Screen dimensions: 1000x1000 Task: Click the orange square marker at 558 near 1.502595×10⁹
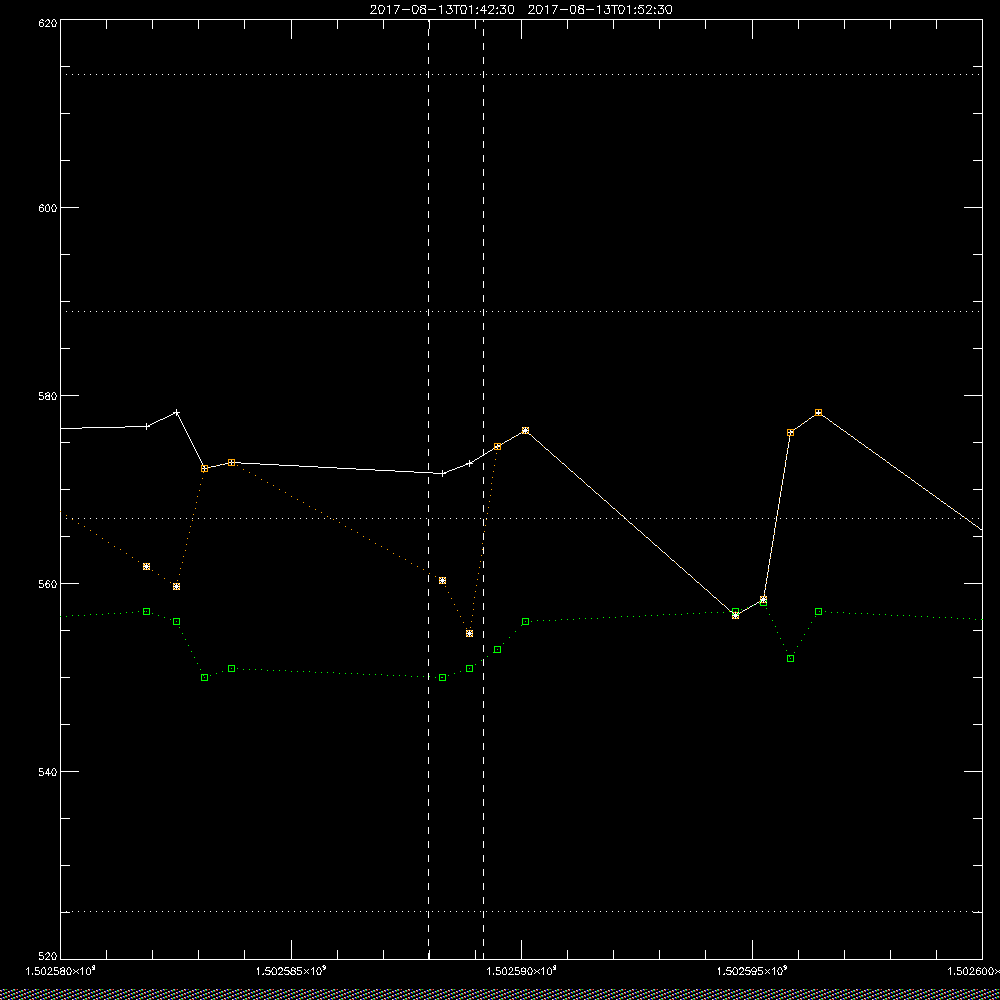click(763, 599)
